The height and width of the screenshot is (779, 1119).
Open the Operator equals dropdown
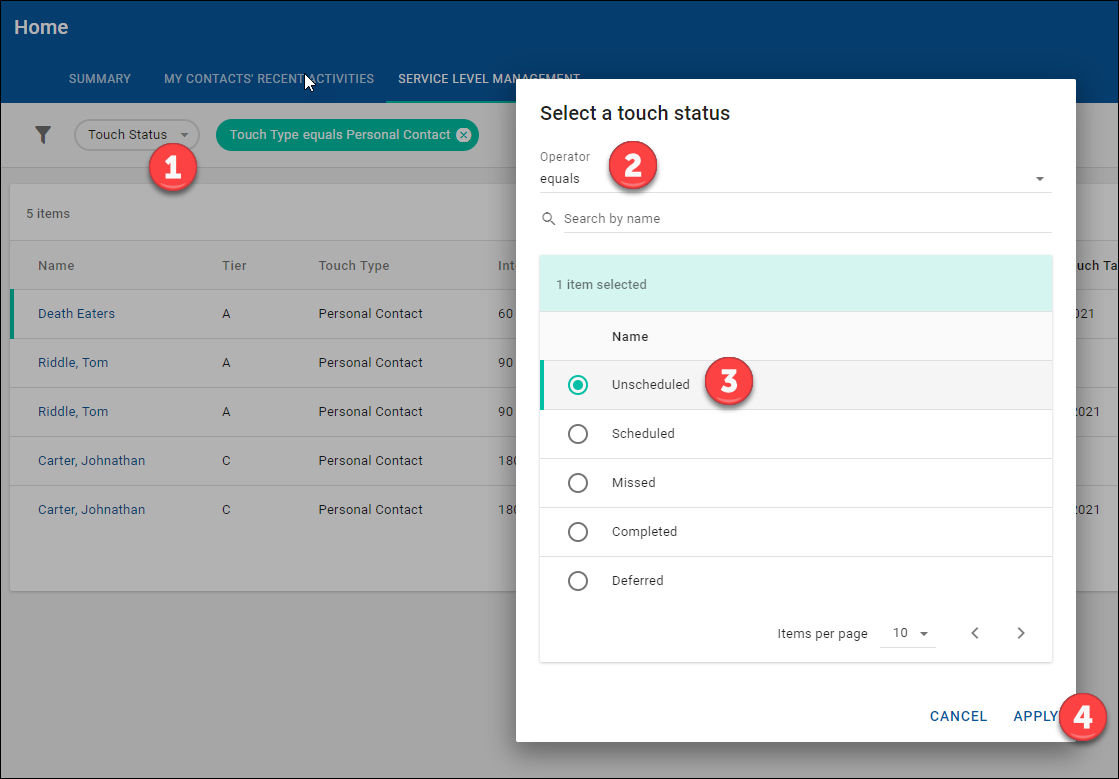795,179
